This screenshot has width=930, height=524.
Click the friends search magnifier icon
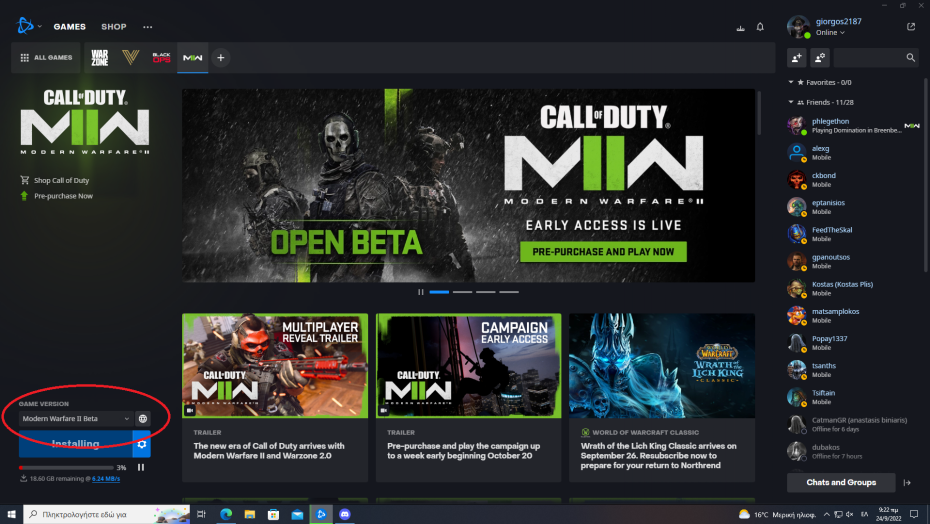click(910, 58)
